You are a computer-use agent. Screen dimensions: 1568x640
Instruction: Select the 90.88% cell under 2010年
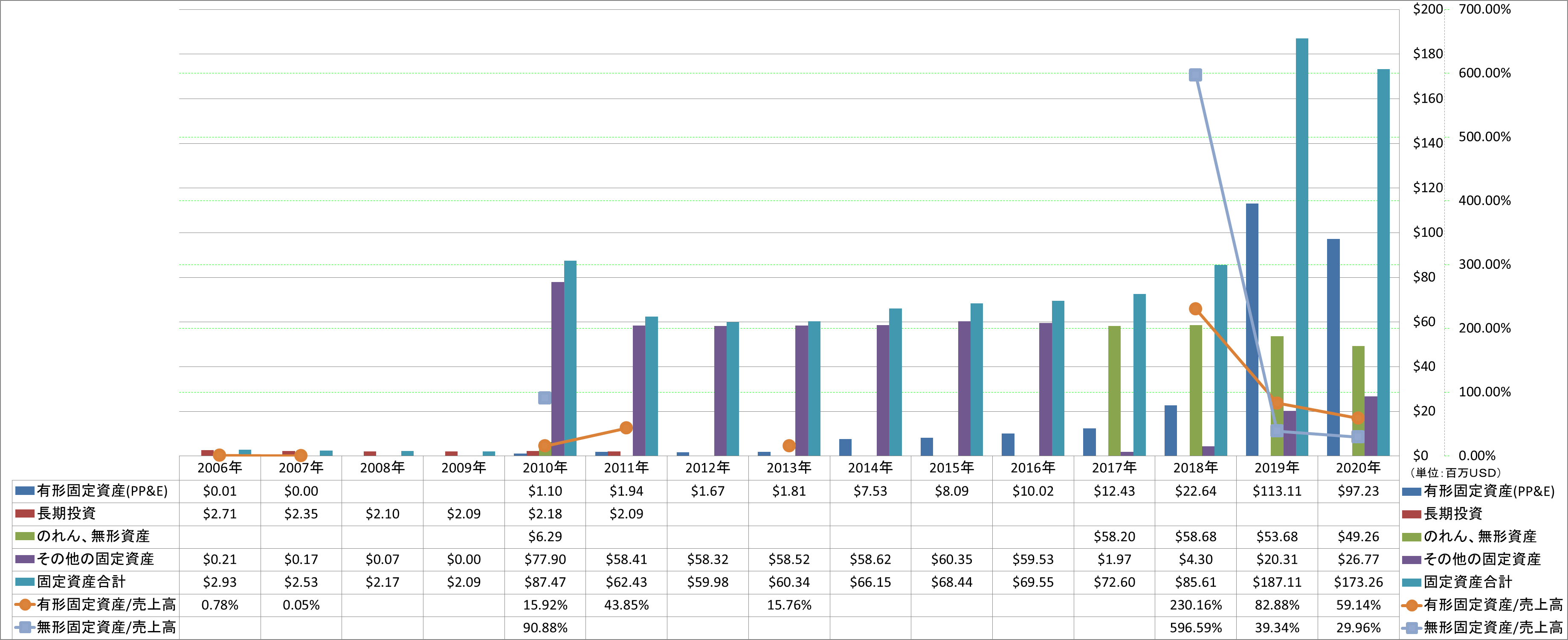coord(545,628)
